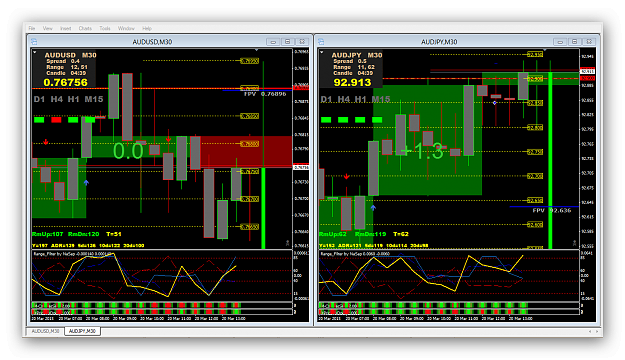Click the RmDn:120 readout in AUDUSD
The image size is (625, 360).
coord(83,234)
